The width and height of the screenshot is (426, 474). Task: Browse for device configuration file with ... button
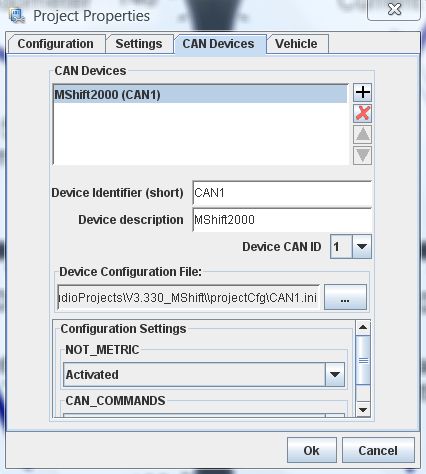[345, 297]
